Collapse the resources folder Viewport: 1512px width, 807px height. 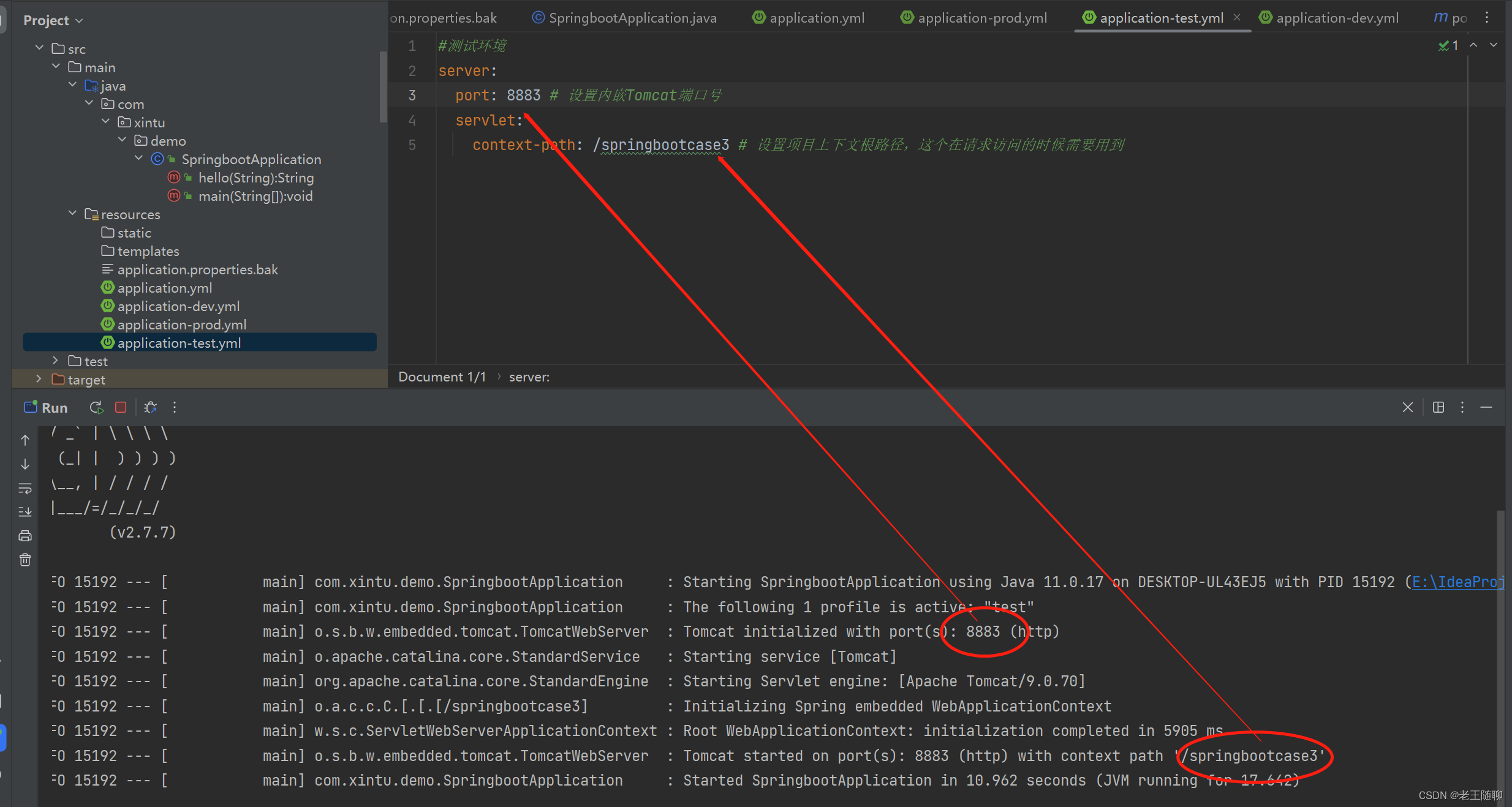(x=72, y=213)
